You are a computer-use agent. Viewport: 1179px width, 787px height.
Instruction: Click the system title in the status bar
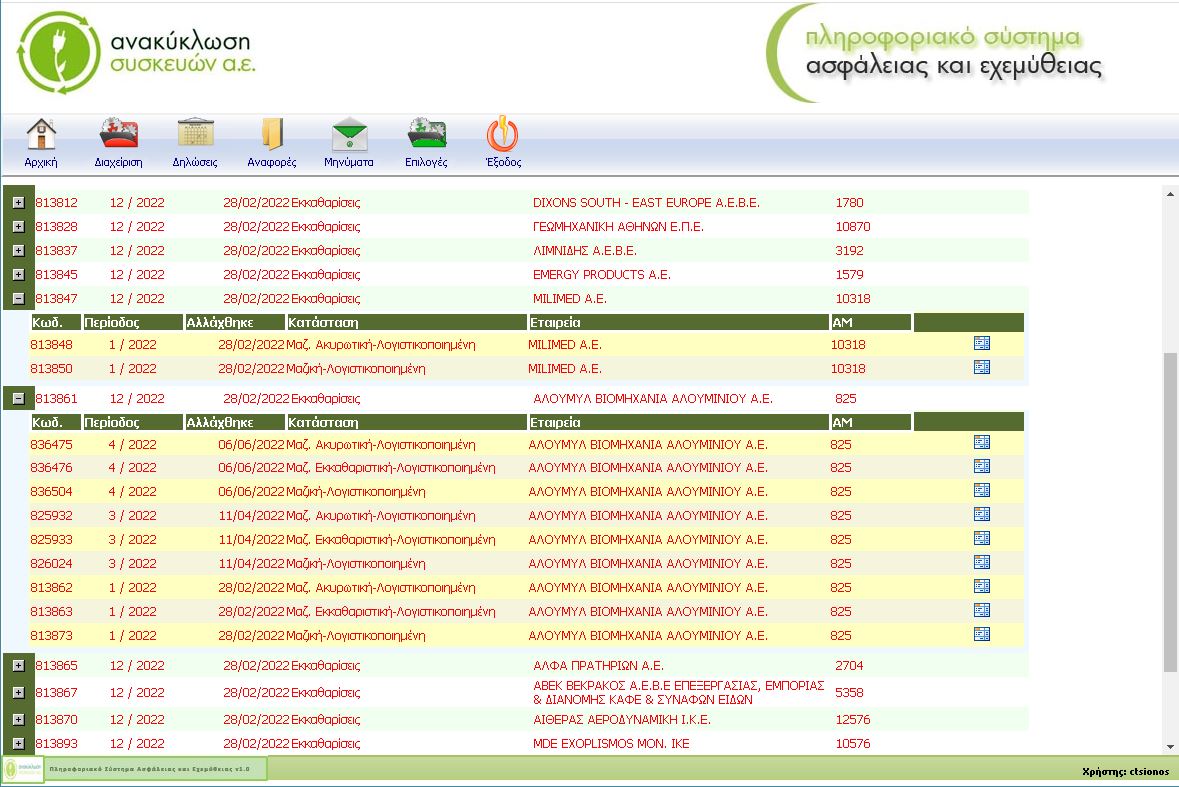tap(149, 769)
